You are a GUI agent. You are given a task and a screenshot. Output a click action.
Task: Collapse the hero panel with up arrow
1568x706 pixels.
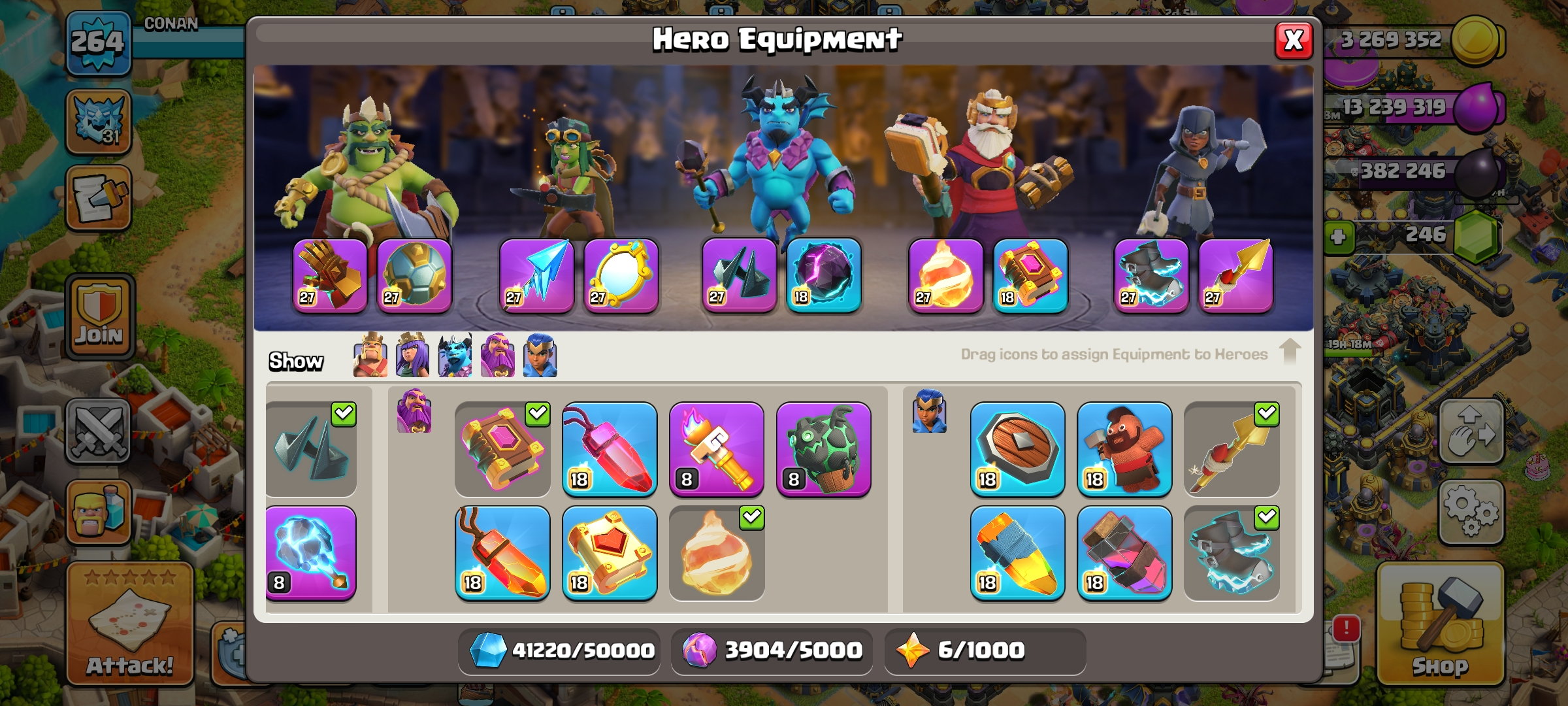1290,352
